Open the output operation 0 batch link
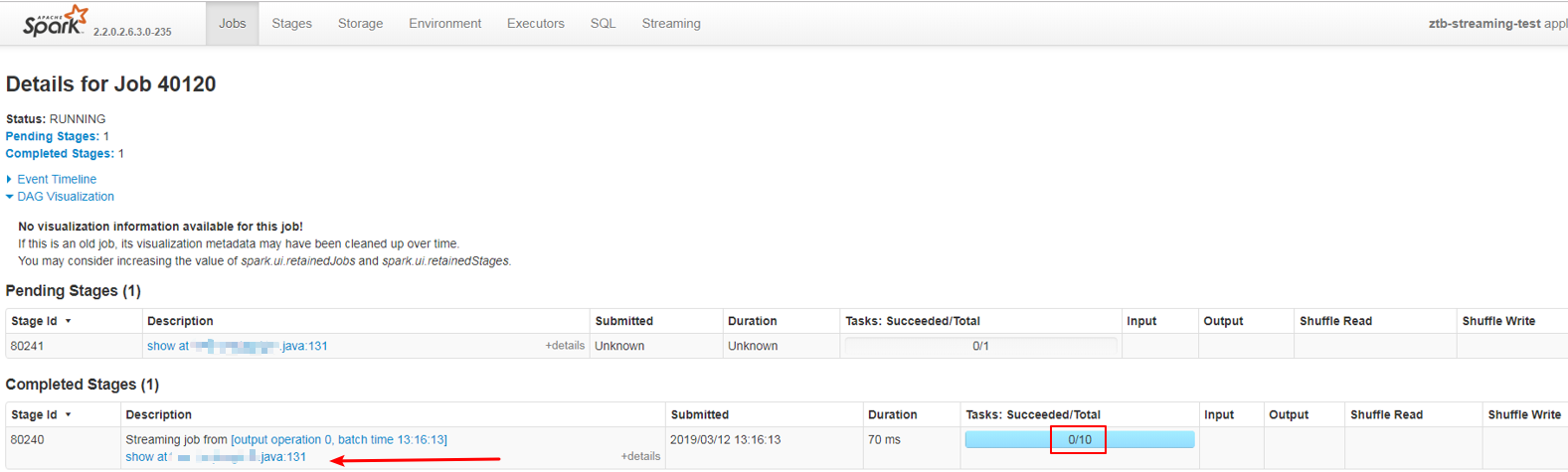Image resolution: width=1568 pixels, height=472 pixels. pyautogui.click(x=338, y=439)
